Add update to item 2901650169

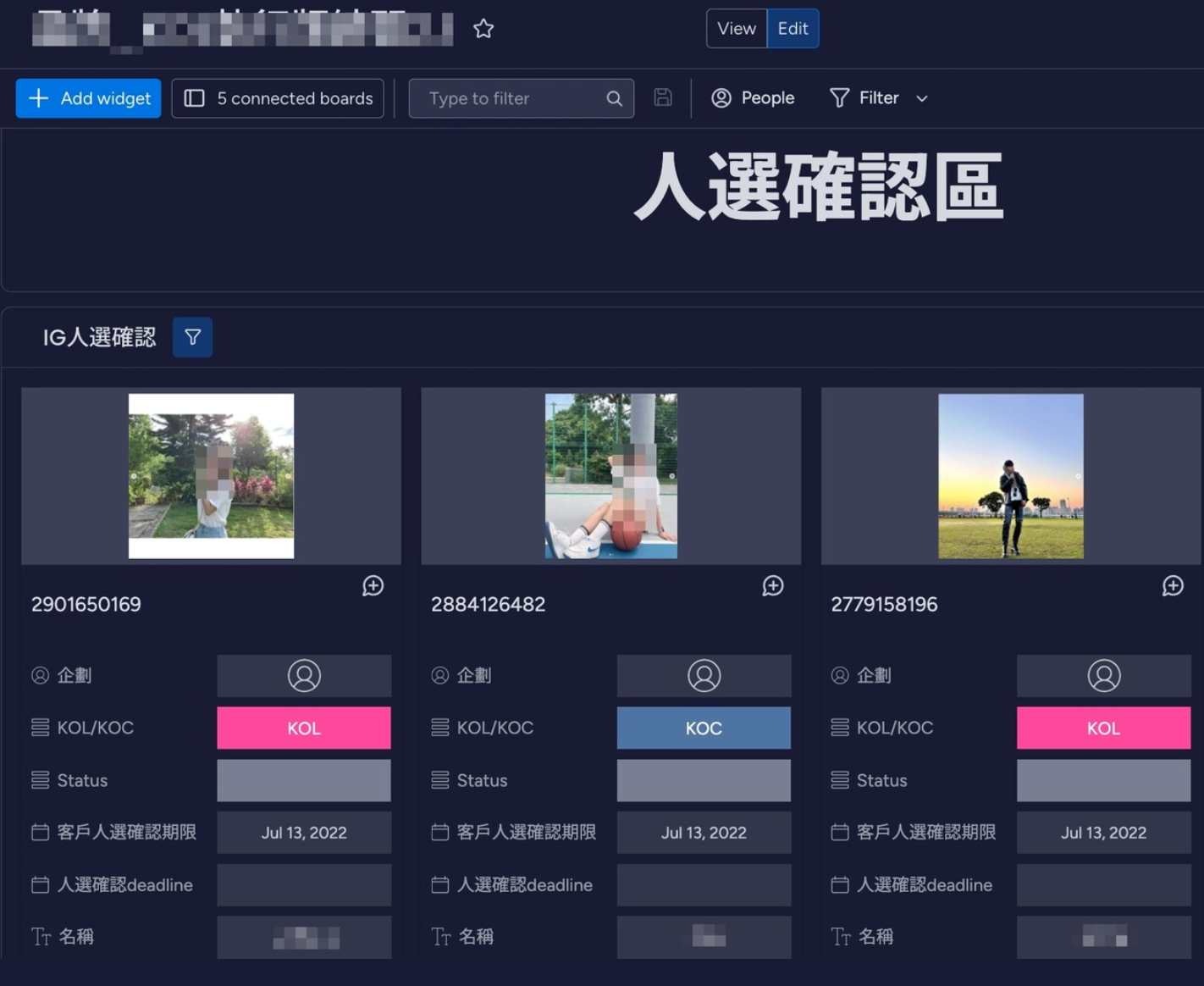click(373, 586)
